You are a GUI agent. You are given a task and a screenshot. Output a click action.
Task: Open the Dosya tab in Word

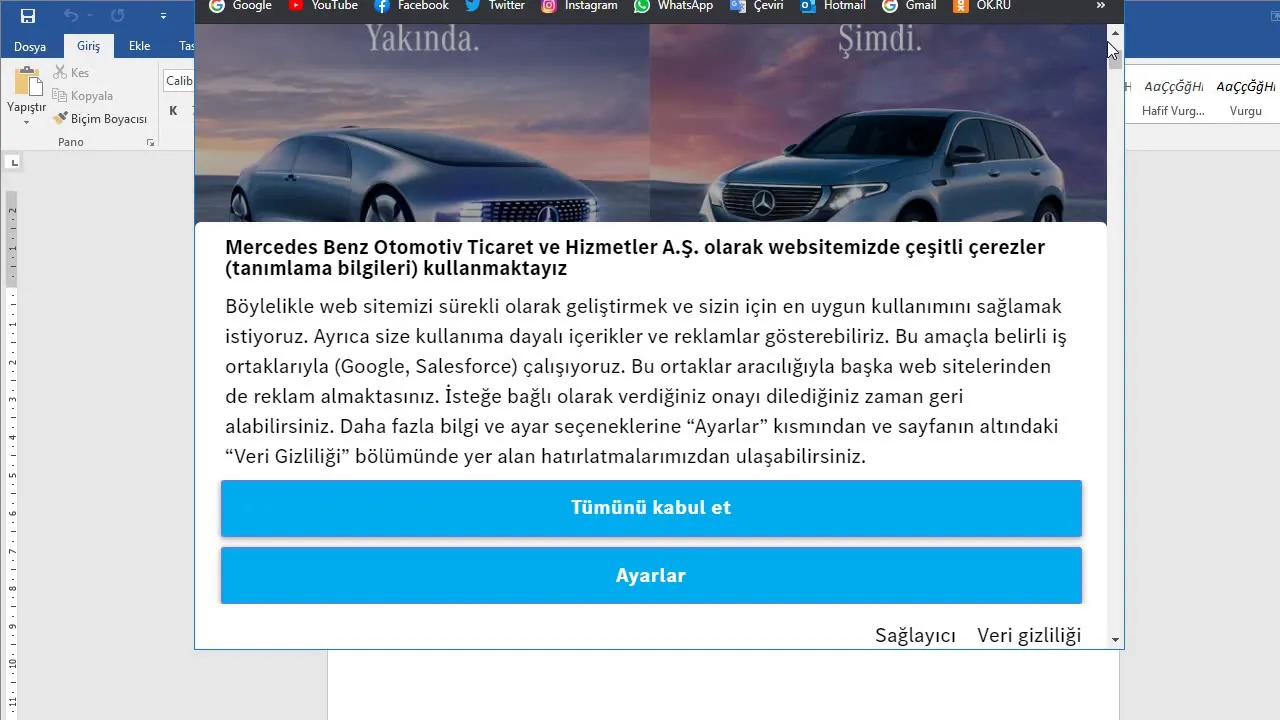click(x=30, y=46)
